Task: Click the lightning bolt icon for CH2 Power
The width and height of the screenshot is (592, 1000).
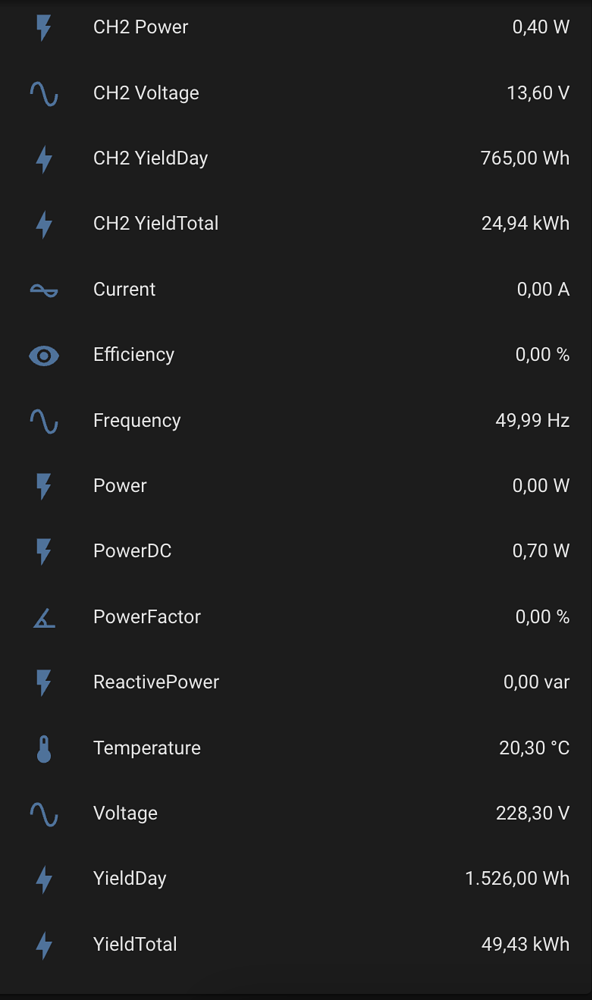Action: tap(43, 27)
